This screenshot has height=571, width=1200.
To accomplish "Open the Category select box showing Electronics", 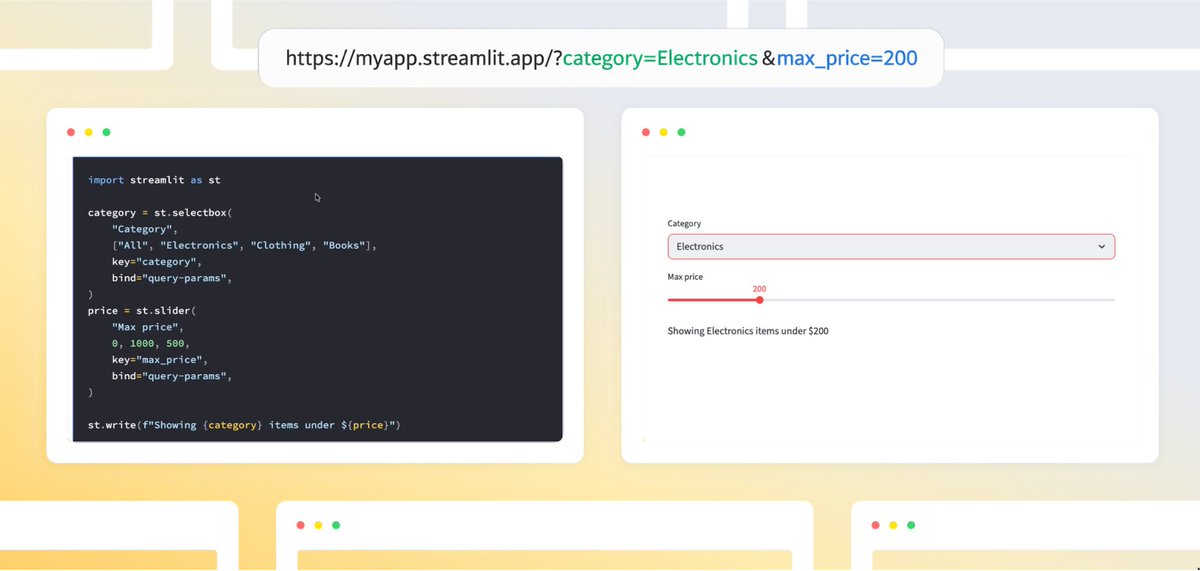I will point(891,246).
